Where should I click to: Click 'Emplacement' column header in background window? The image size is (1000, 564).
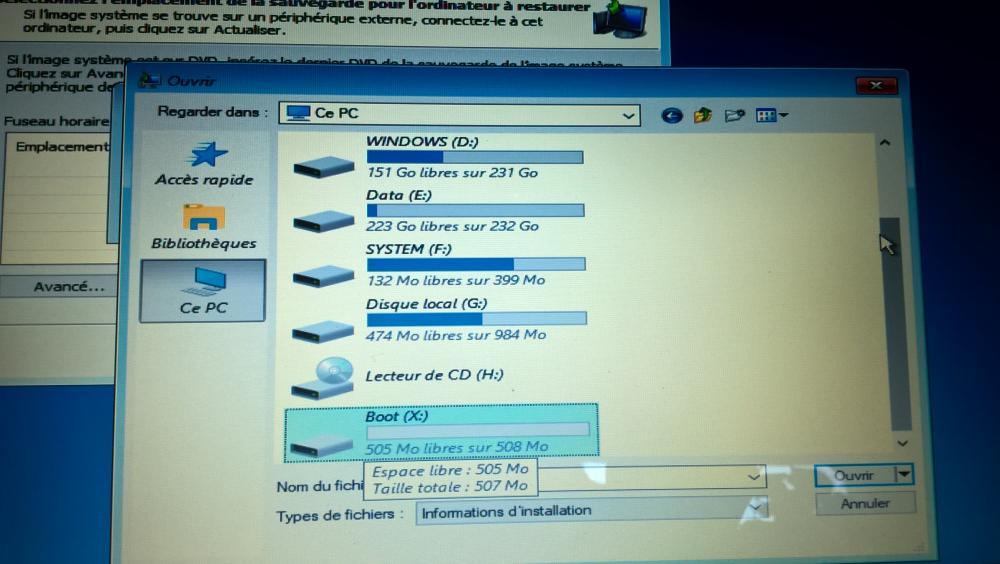(x=62, y=147)
